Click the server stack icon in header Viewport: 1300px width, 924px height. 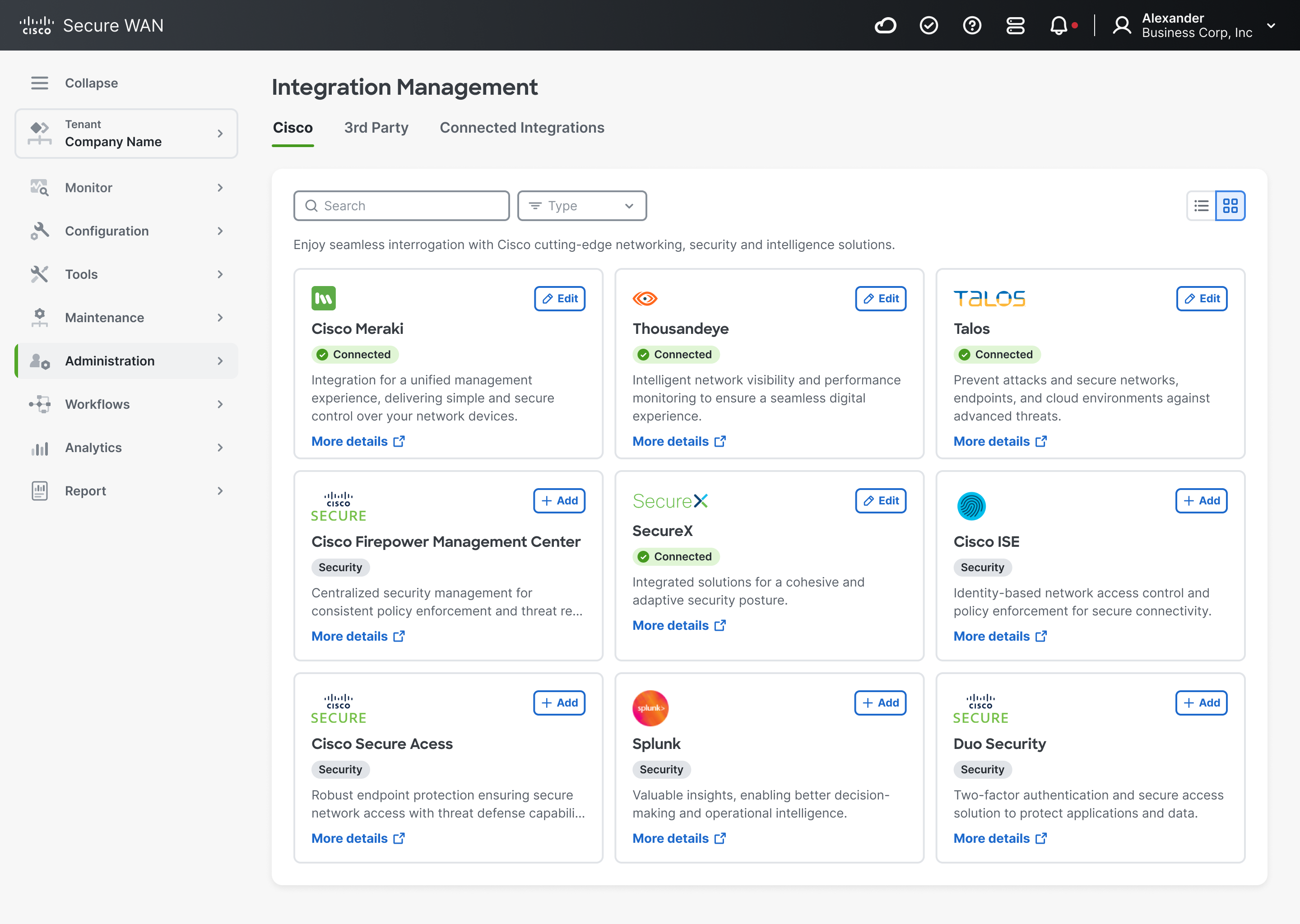(1016, 26)
